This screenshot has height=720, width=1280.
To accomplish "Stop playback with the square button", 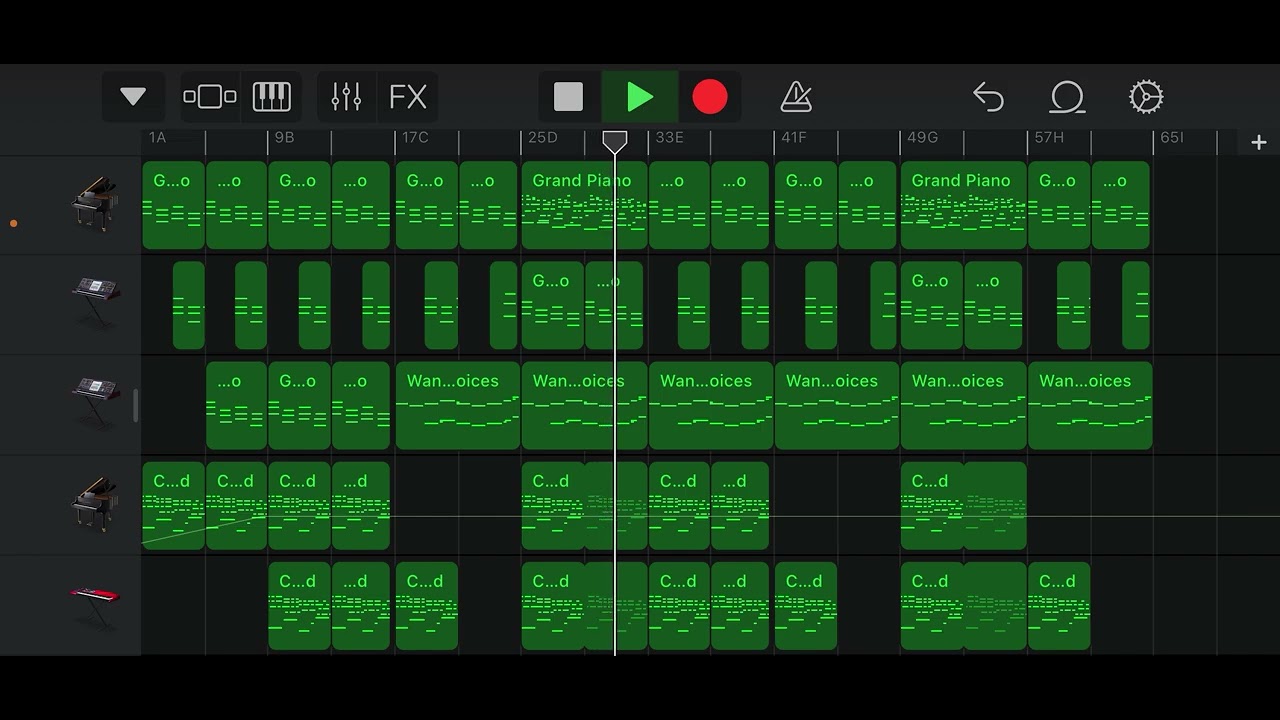I will tap(569, 97).
